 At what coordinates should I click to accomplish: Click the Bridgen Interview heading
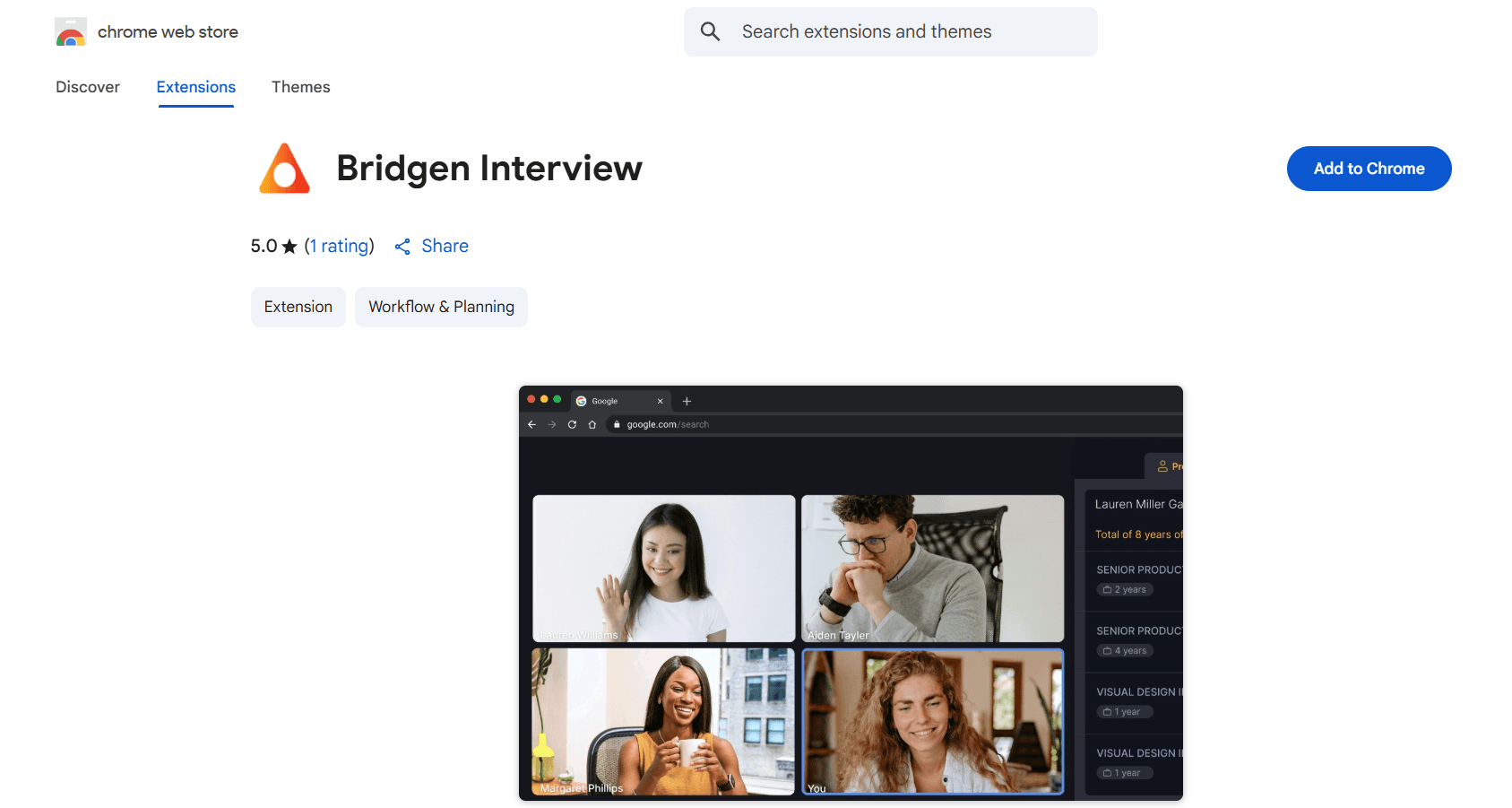click(489, 169)
